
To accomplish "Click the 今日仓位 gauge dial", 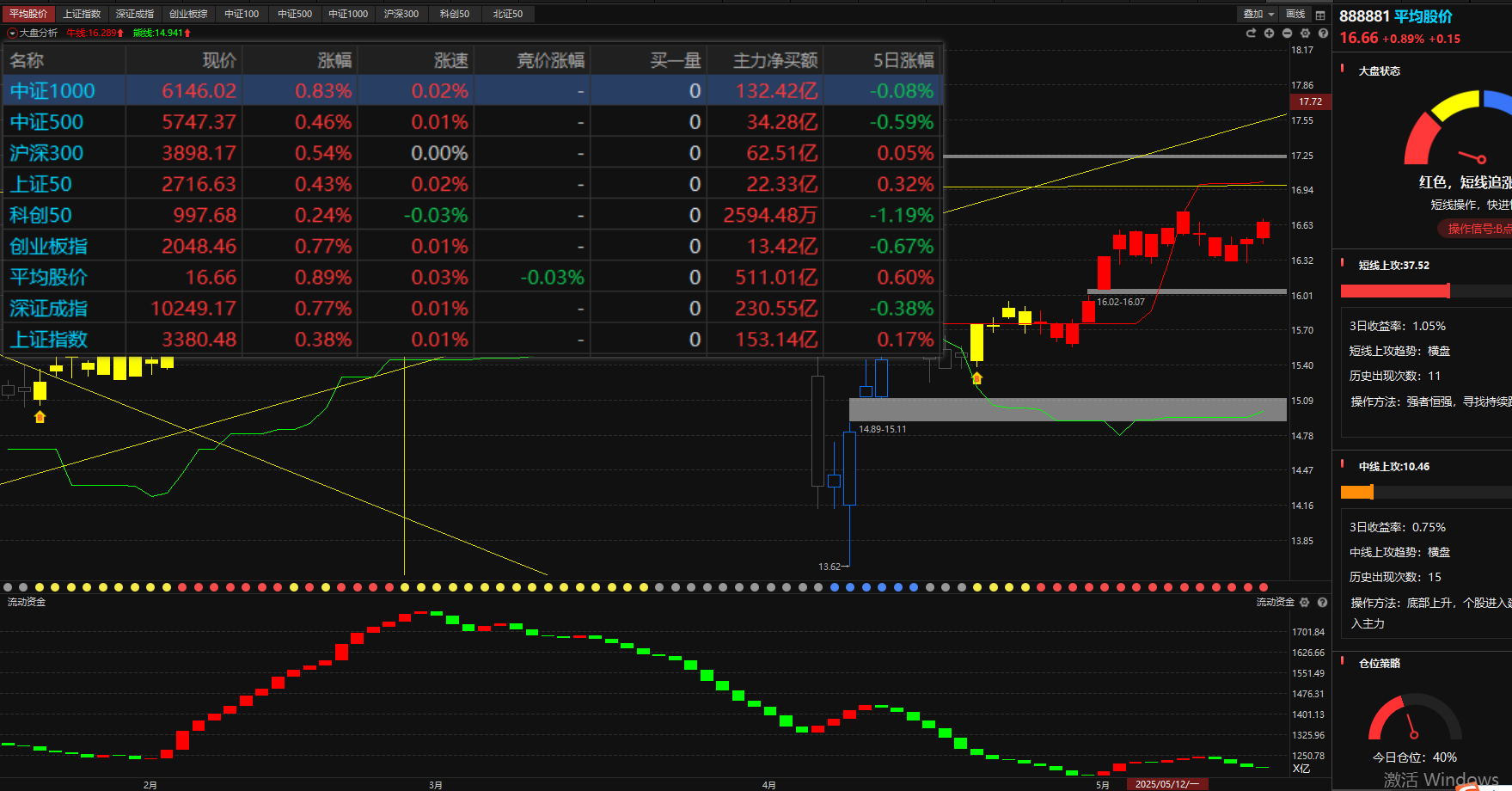I will (x=1415, y=718).
